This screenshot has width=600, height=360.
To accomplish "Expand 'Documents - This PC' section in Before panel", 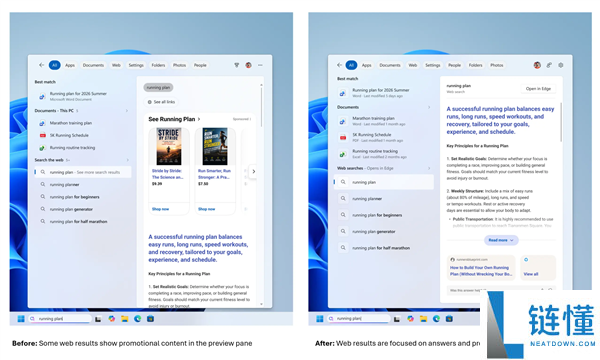I will coord(127,111).
